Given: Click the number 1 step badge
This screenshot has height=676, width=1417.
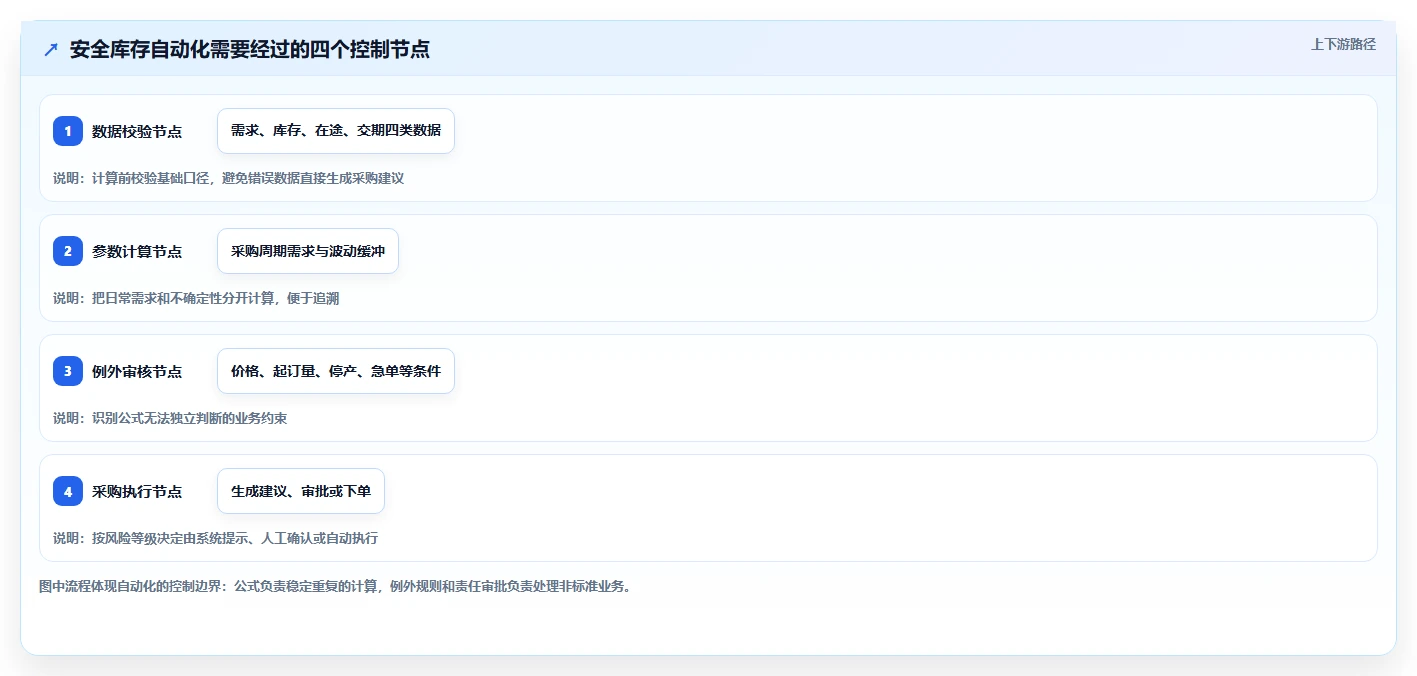Looking at the screenshot, I should coord(68,131).
